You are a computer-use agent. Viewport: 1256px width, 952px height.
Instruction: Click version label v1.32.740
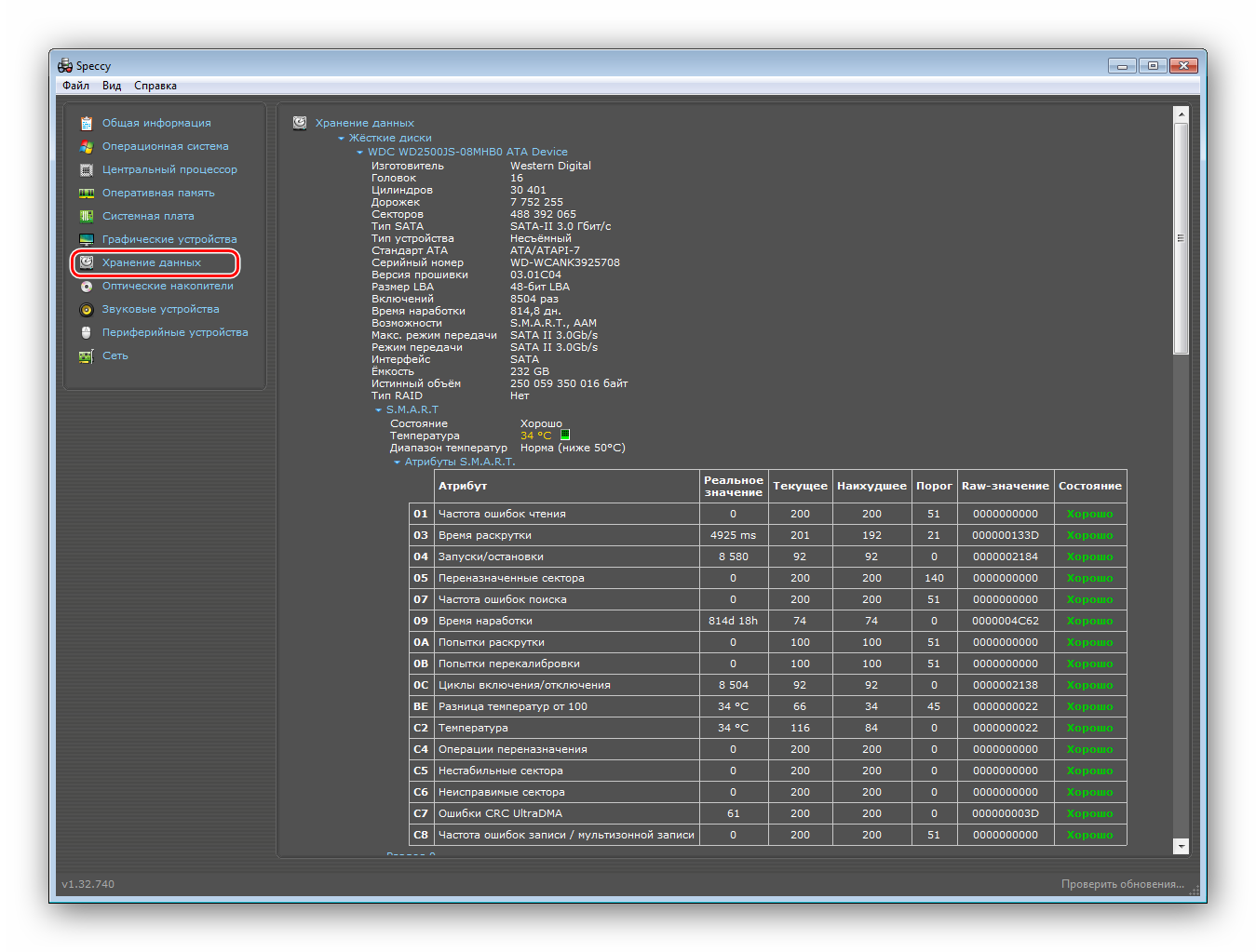click(x=88, y=884)
